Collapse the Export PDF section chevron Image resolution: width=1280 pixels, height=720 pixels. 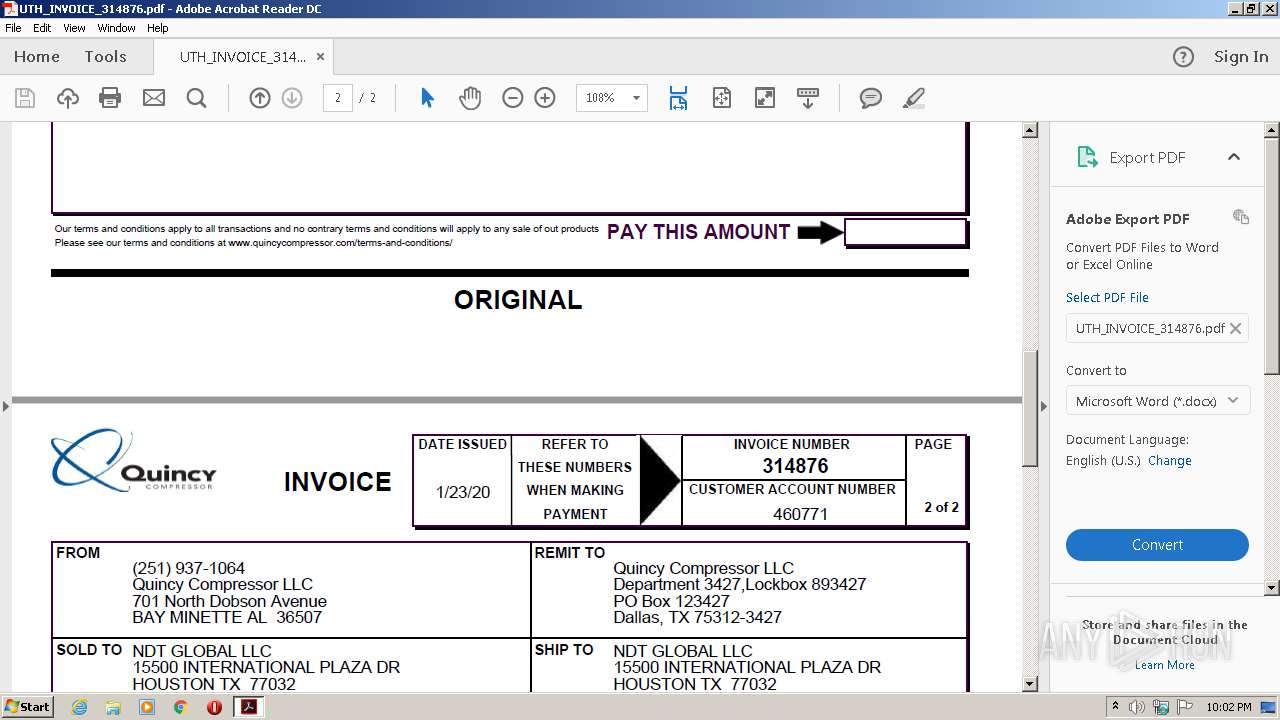tap(1234, 157)
